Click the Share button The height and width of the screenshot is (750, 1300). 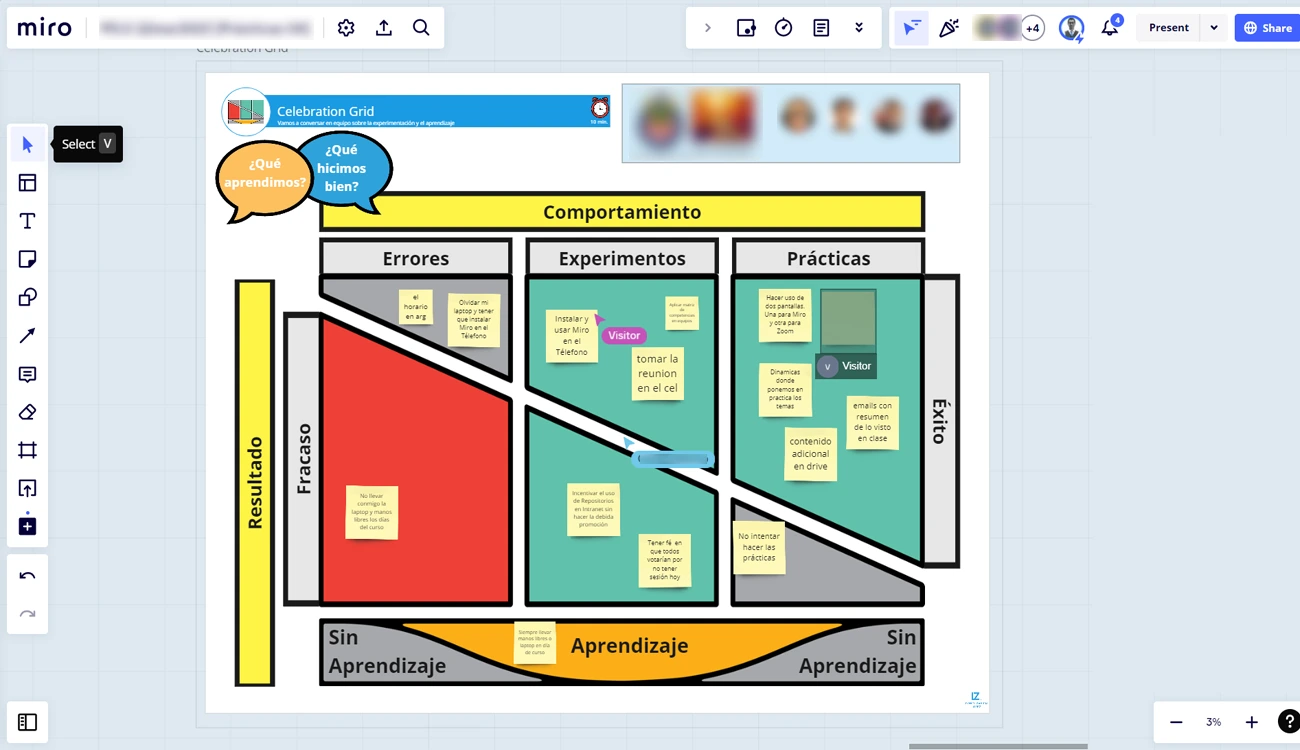click(x=1267, y=28)
